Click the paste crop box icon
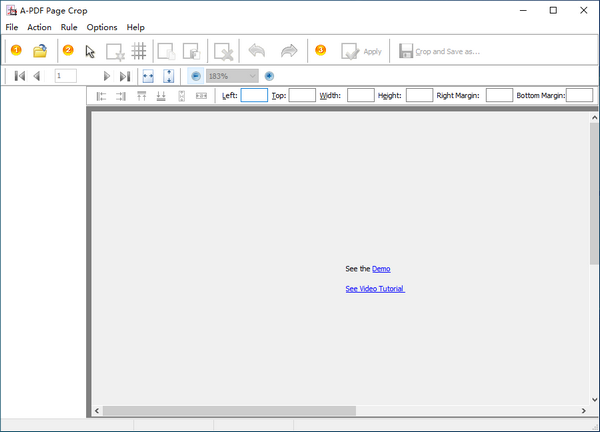Image resolution: width=600 pixels, height=432 pixels. pos(191,51)
